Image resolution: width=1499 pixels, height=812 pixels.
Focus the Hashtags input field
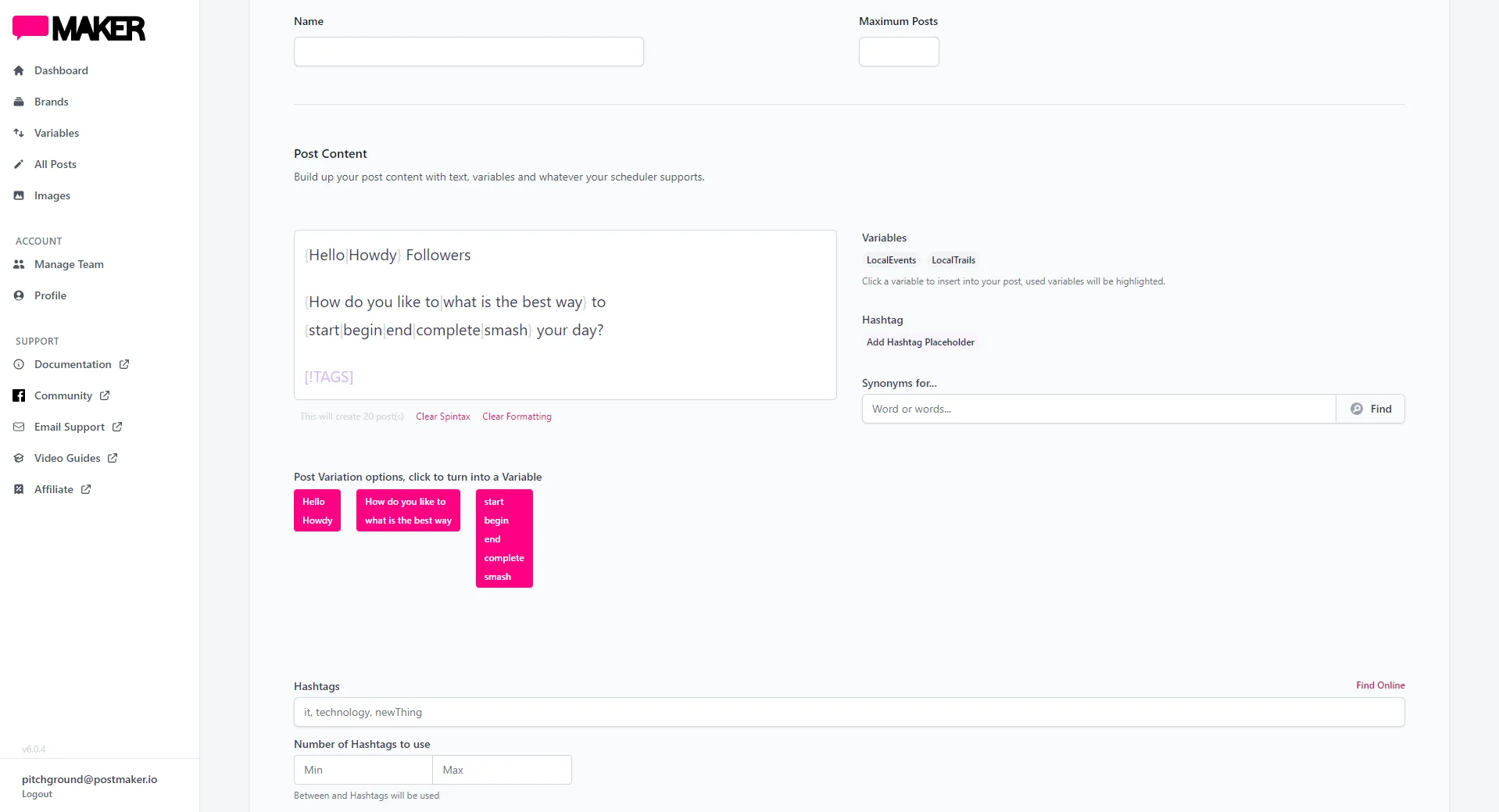pyautogui.click(x=850, y=712)
